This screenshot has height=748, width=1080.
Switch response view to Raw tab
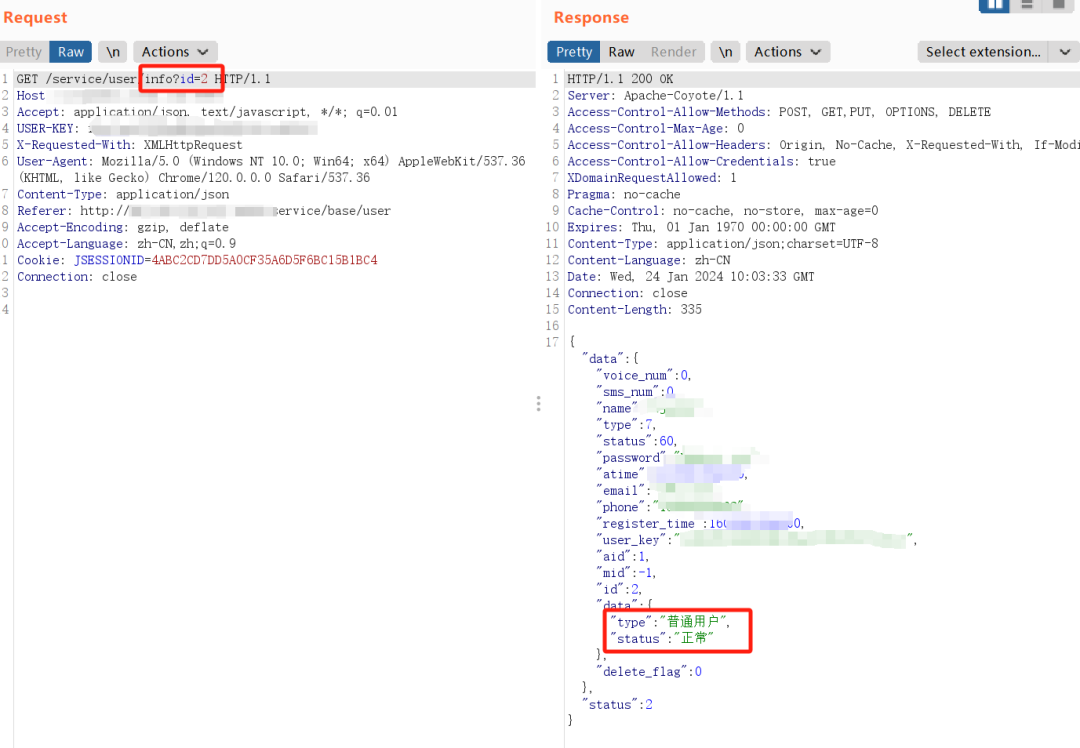pyautogui.click(x=622, y=52)
